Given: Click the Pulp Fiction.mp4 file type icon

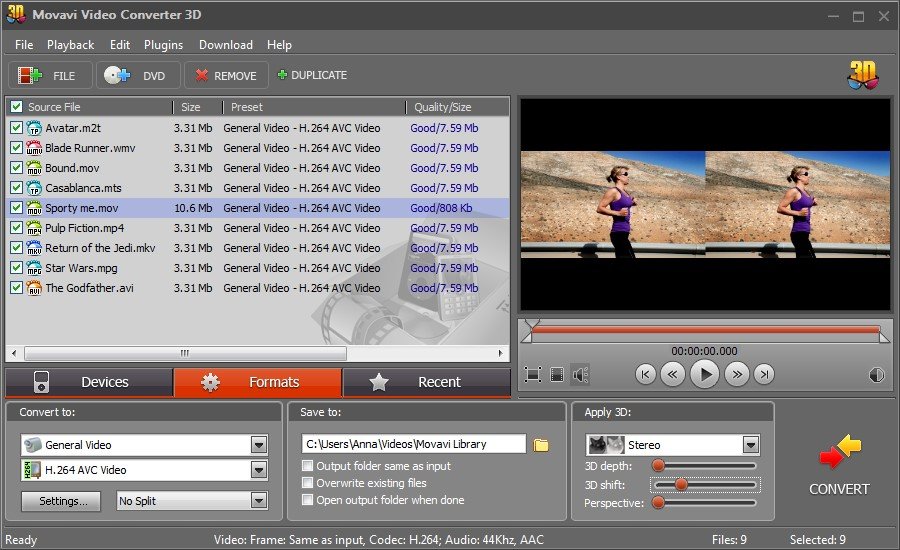Looking at the screenshot, I should point(34,228).
